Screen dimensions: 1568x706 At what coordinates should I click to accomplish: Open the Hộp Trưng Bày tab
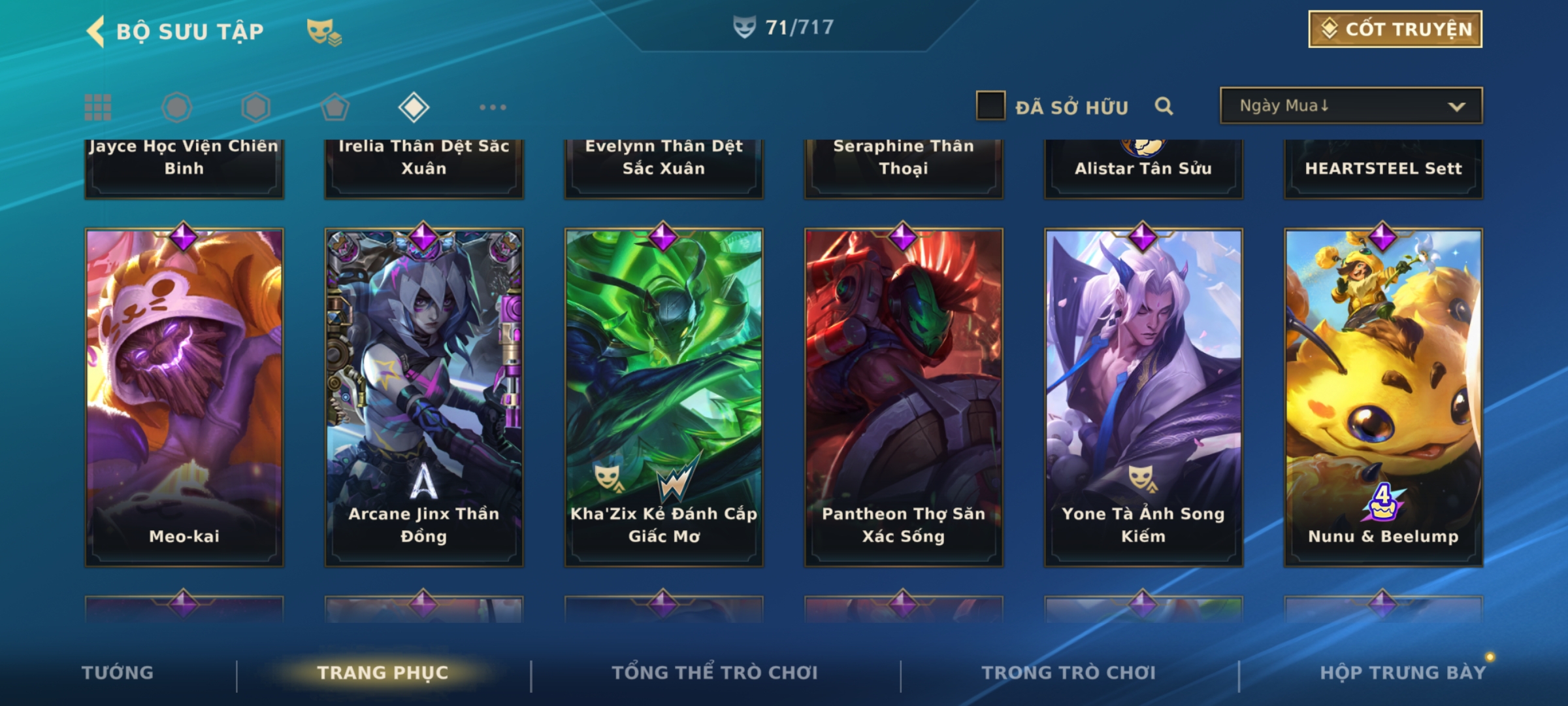[1403, 673]
